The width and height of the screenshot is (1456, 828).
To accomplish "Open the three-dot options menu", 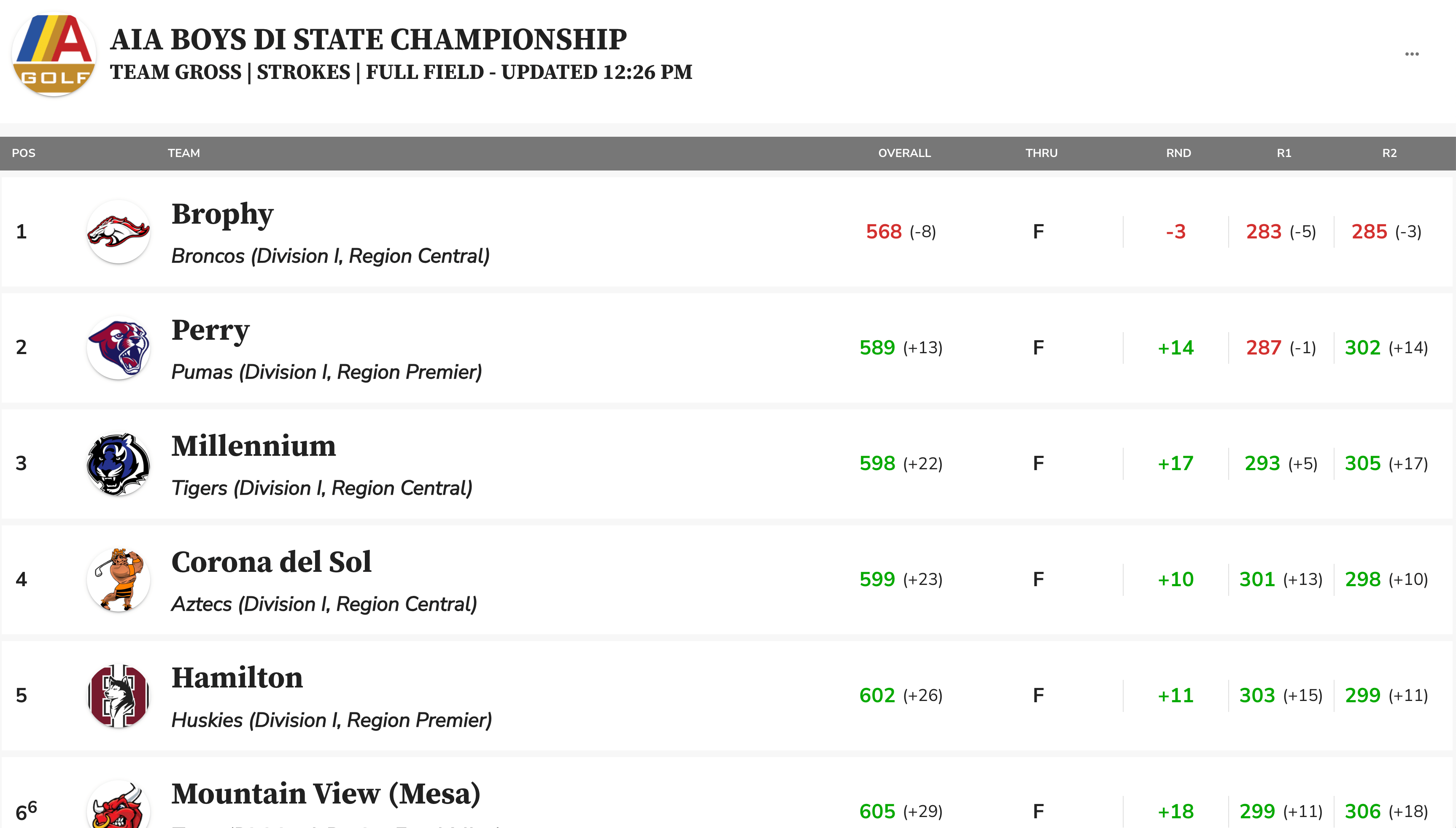I will pos(1412,54).
